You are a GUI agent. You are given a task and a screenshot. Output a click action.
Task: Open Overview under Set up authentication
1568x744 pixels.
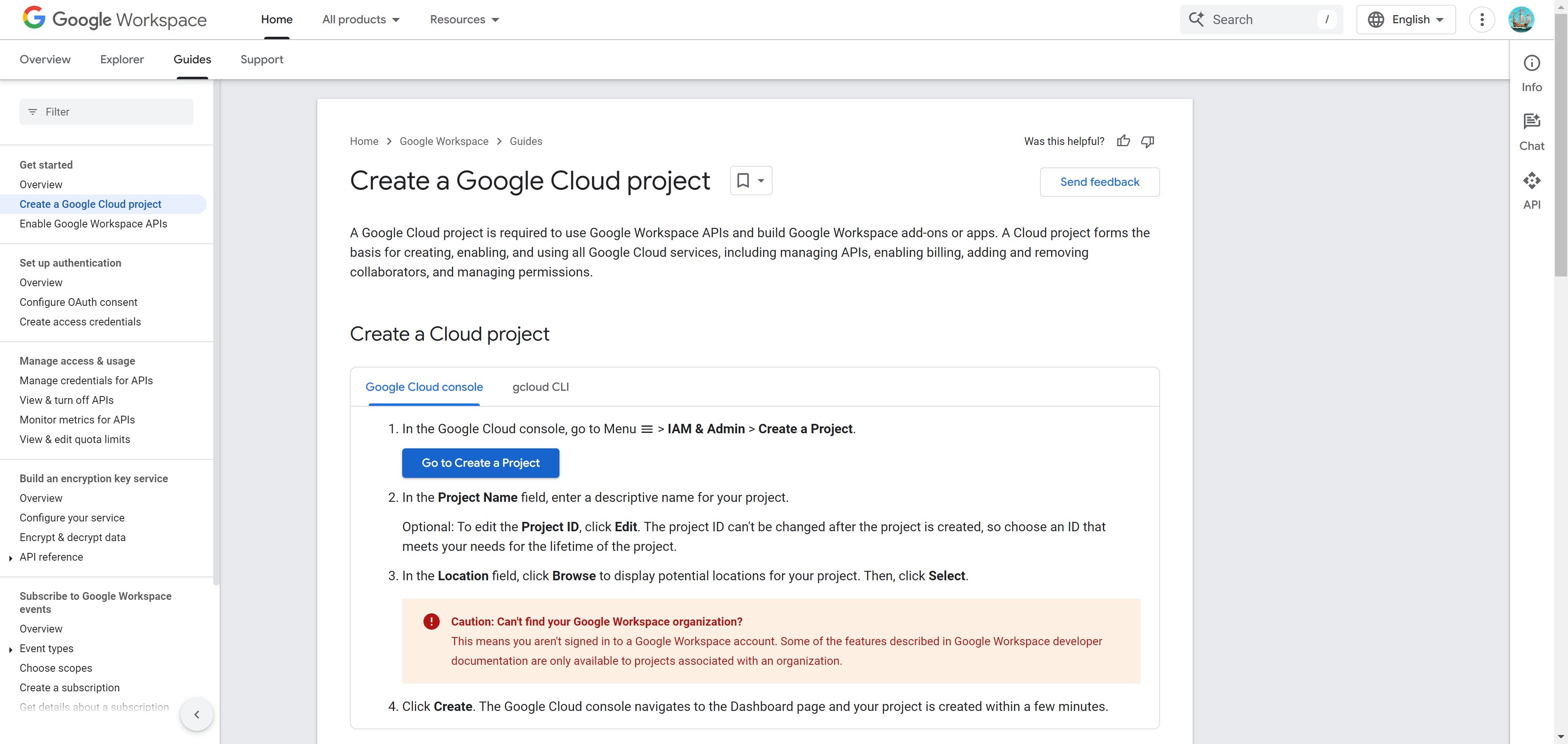(41, 283)
